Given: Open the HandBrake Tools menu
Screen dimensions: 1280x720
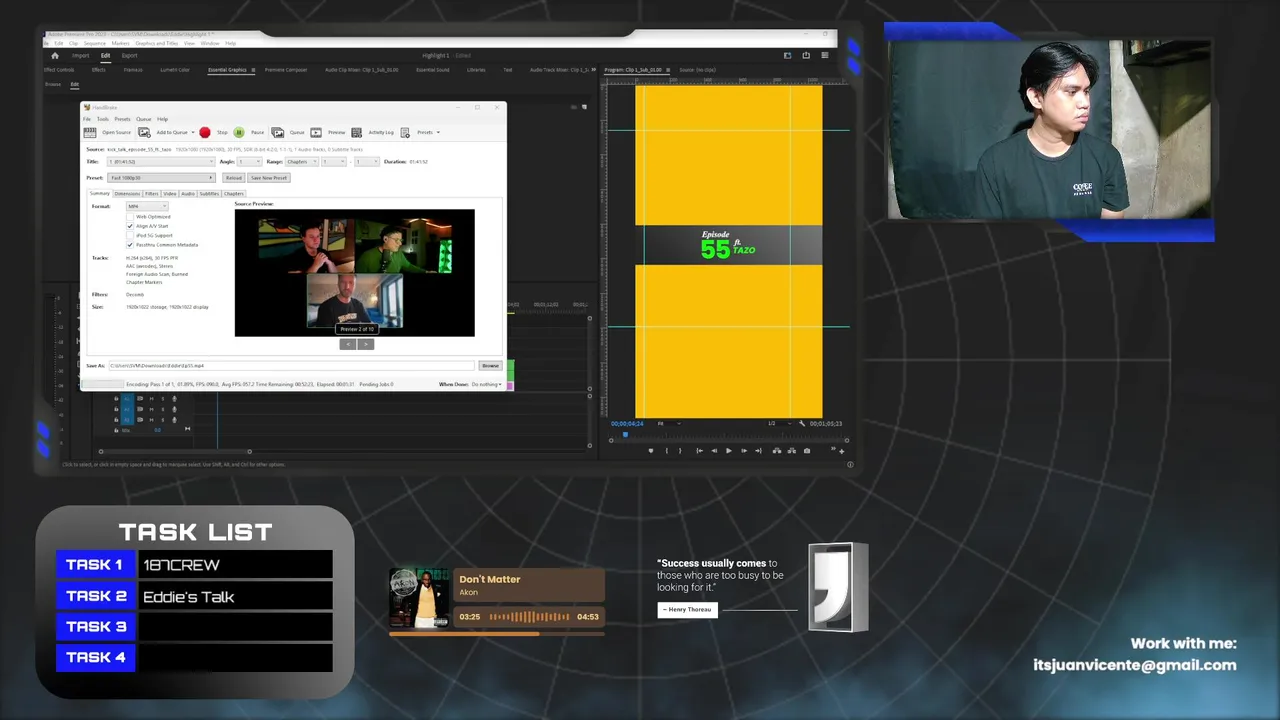Looking at the screenshot, I should tap(103, 119).
